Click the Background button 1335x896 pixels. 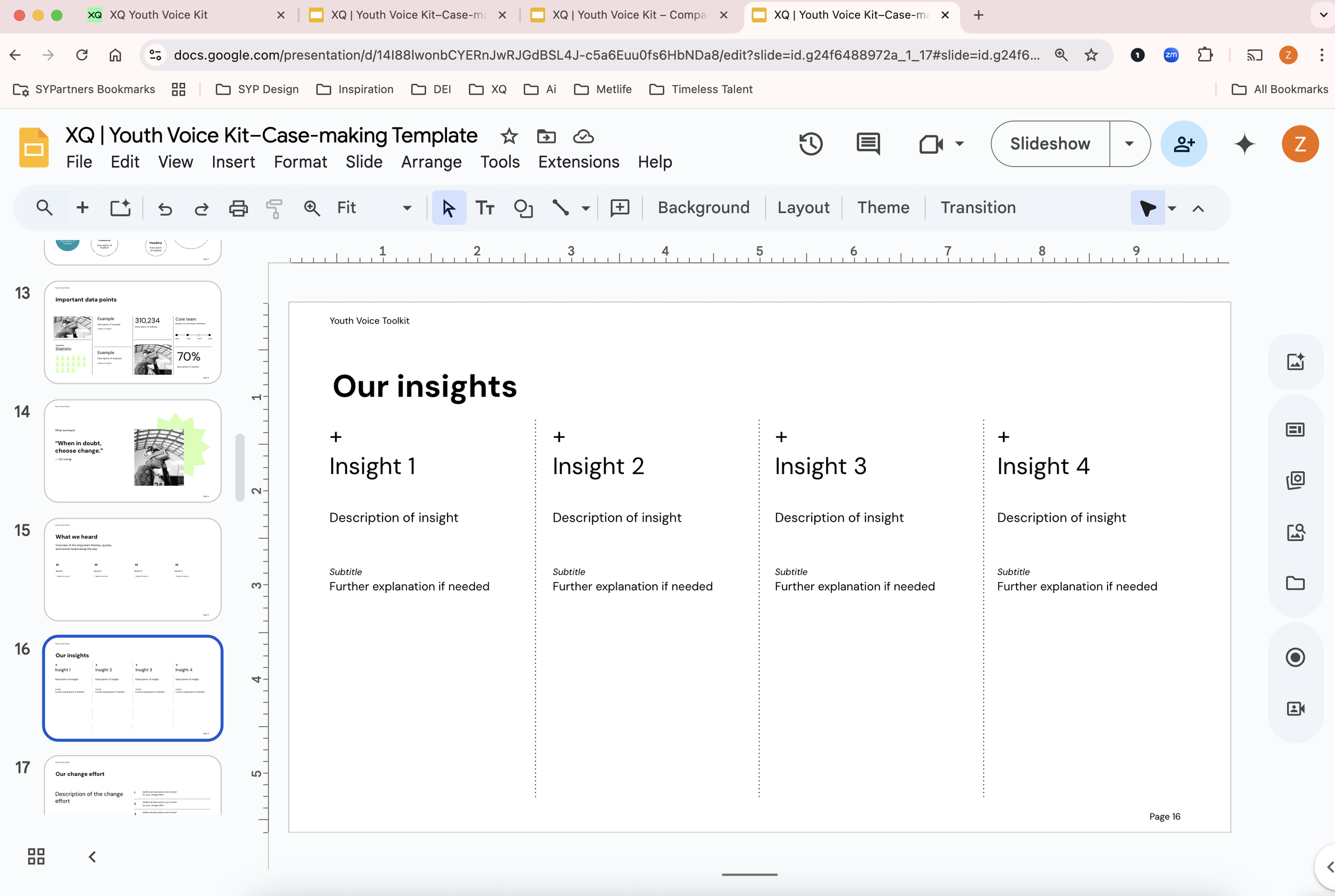coord(703,208)
